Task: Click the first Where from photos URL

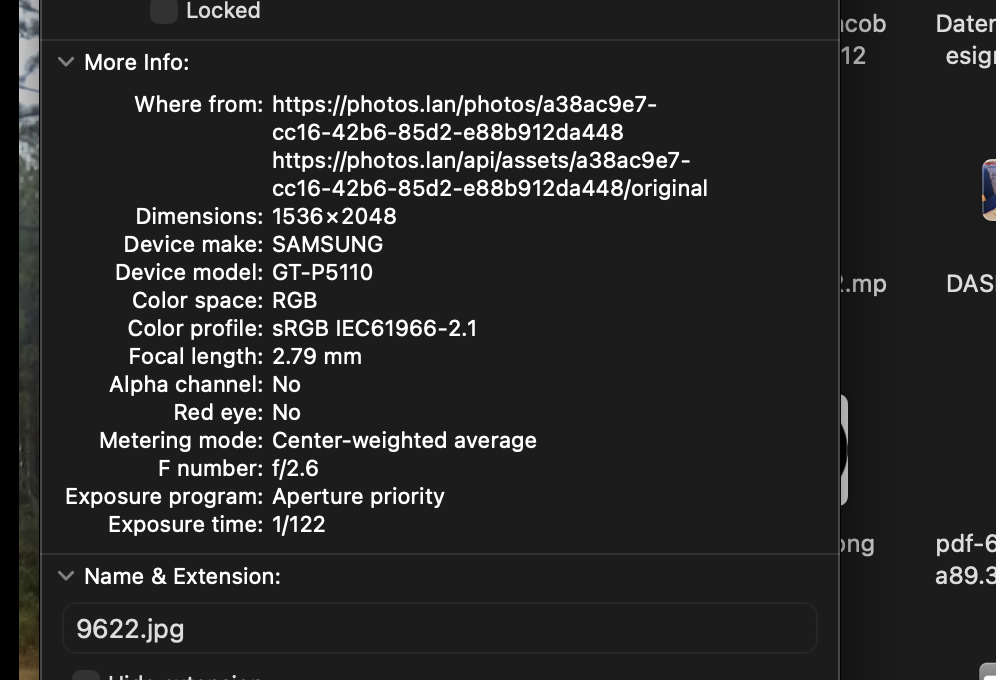Action: tap(464, 118)
